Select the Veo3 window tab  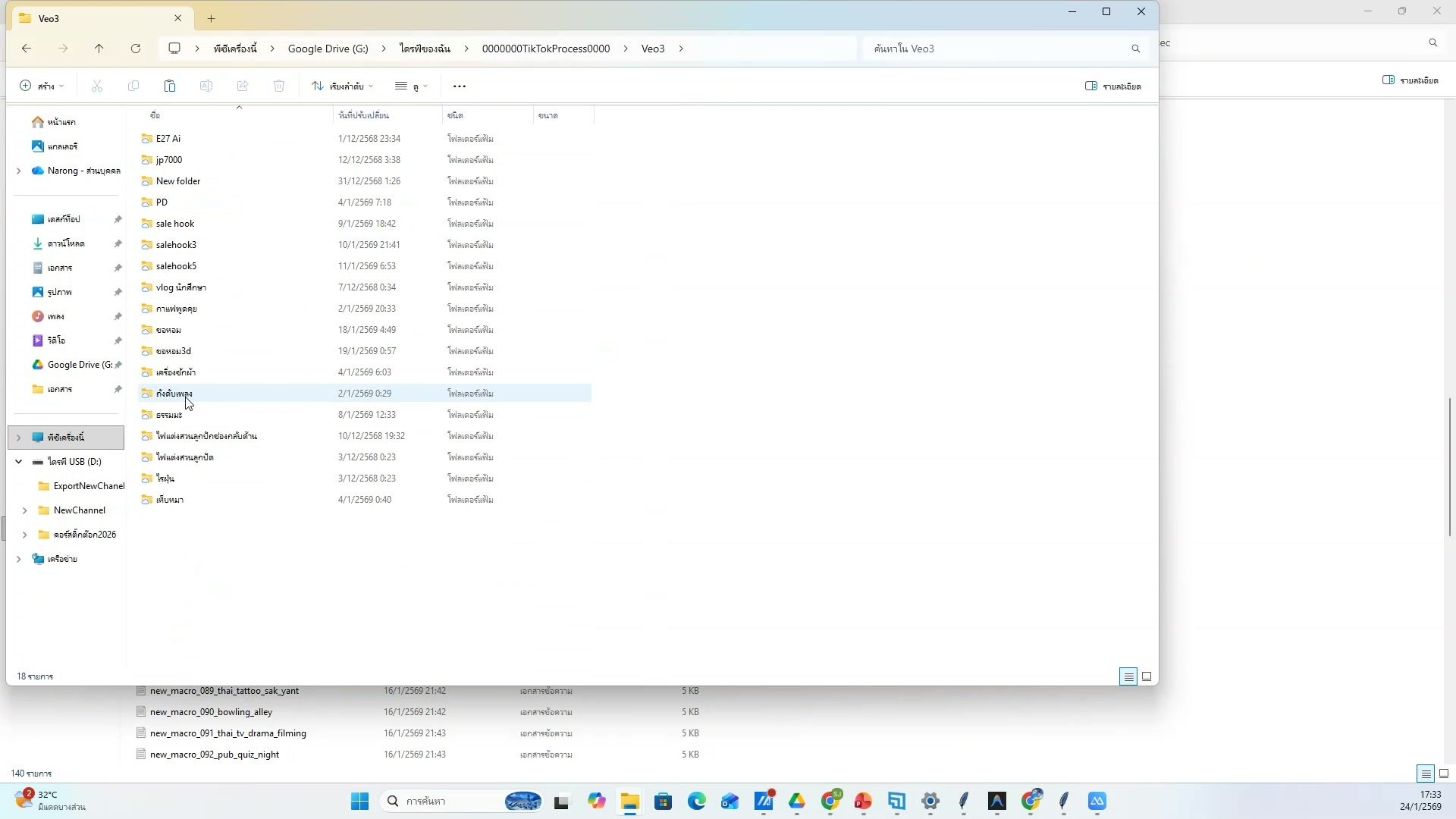(91, 18)
